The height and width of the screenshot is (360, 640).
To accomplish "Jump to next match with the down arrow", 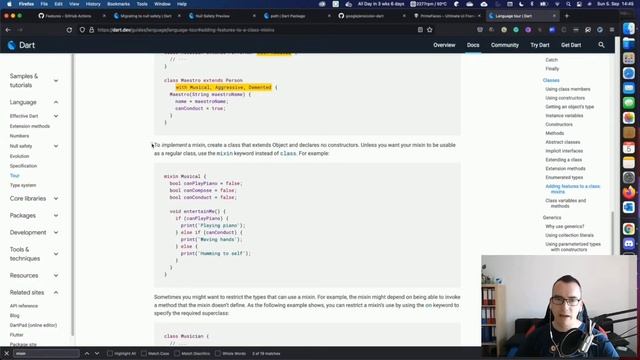I will pyautogui.click(x=97, y=353).
